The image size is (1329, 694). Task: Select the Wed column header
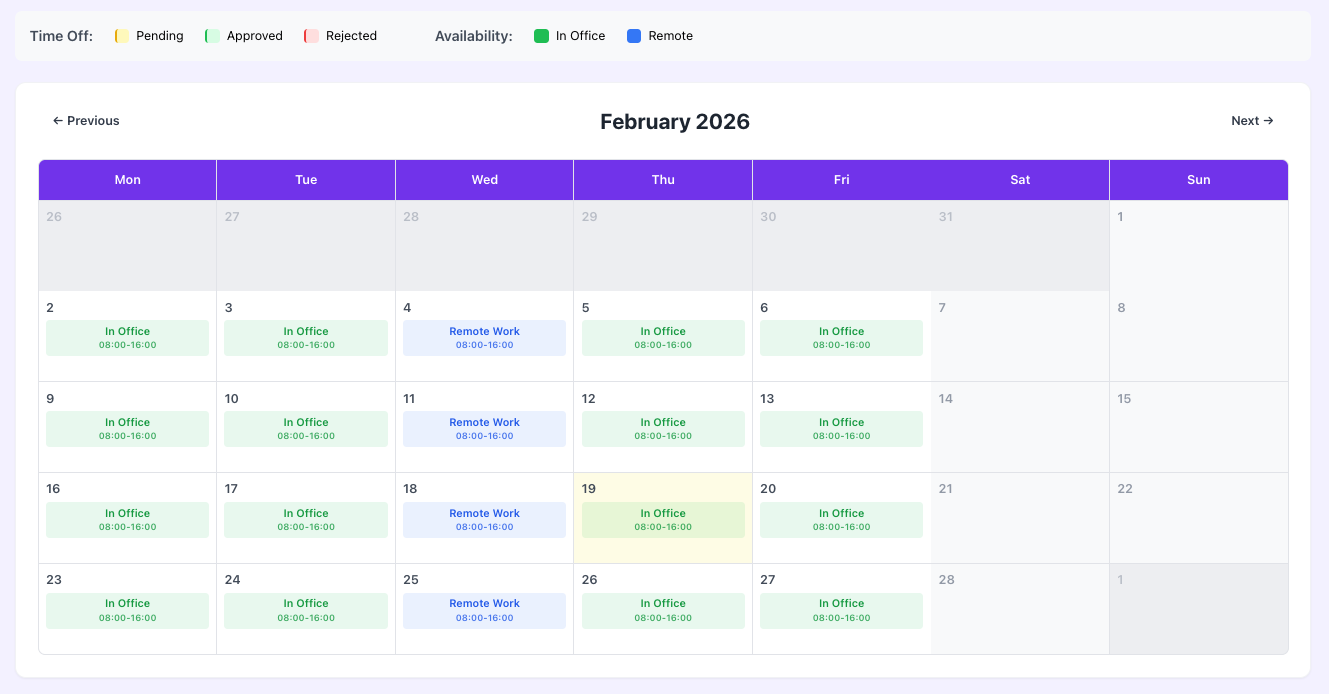tap(485, 180)
